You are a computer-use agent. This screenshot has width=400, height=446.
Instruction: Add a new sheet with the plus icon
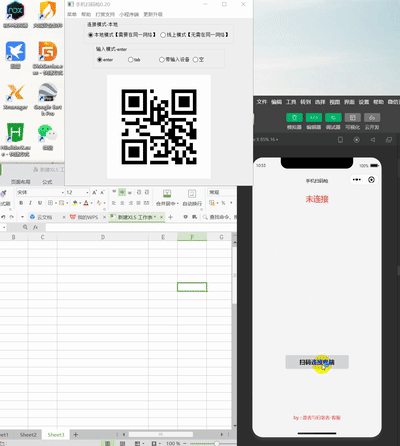point(76,434)
